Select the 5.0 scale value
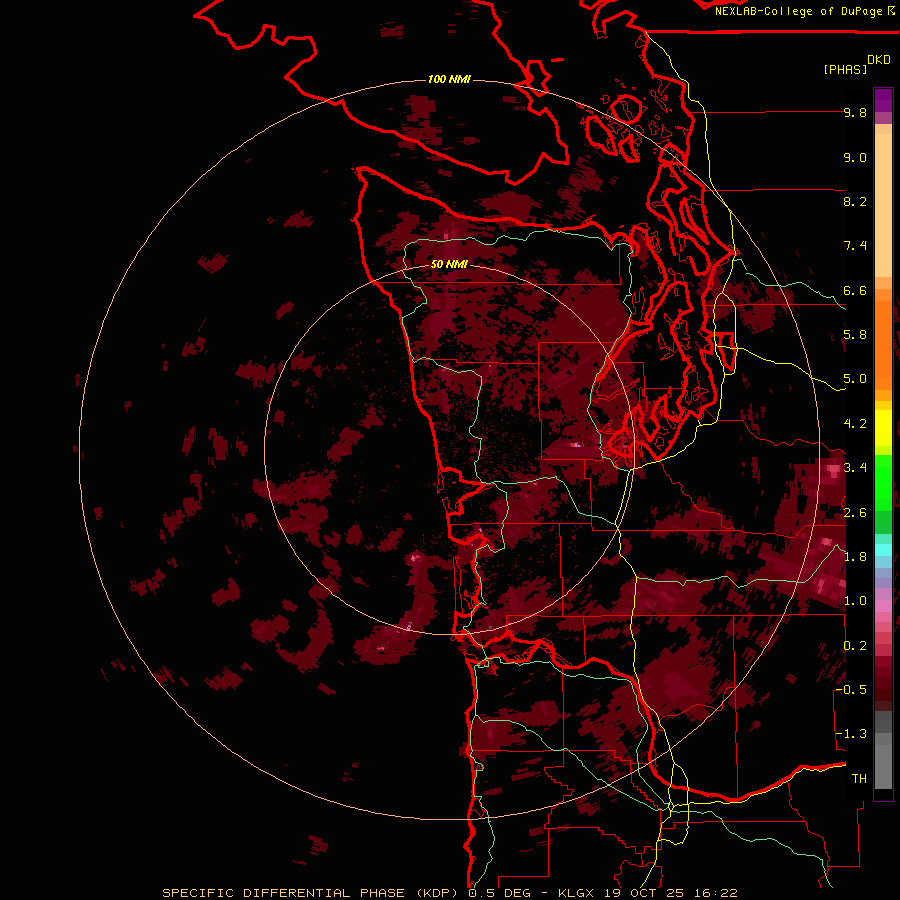The width and height of the screenshot is (900, 900). point(855,379)
